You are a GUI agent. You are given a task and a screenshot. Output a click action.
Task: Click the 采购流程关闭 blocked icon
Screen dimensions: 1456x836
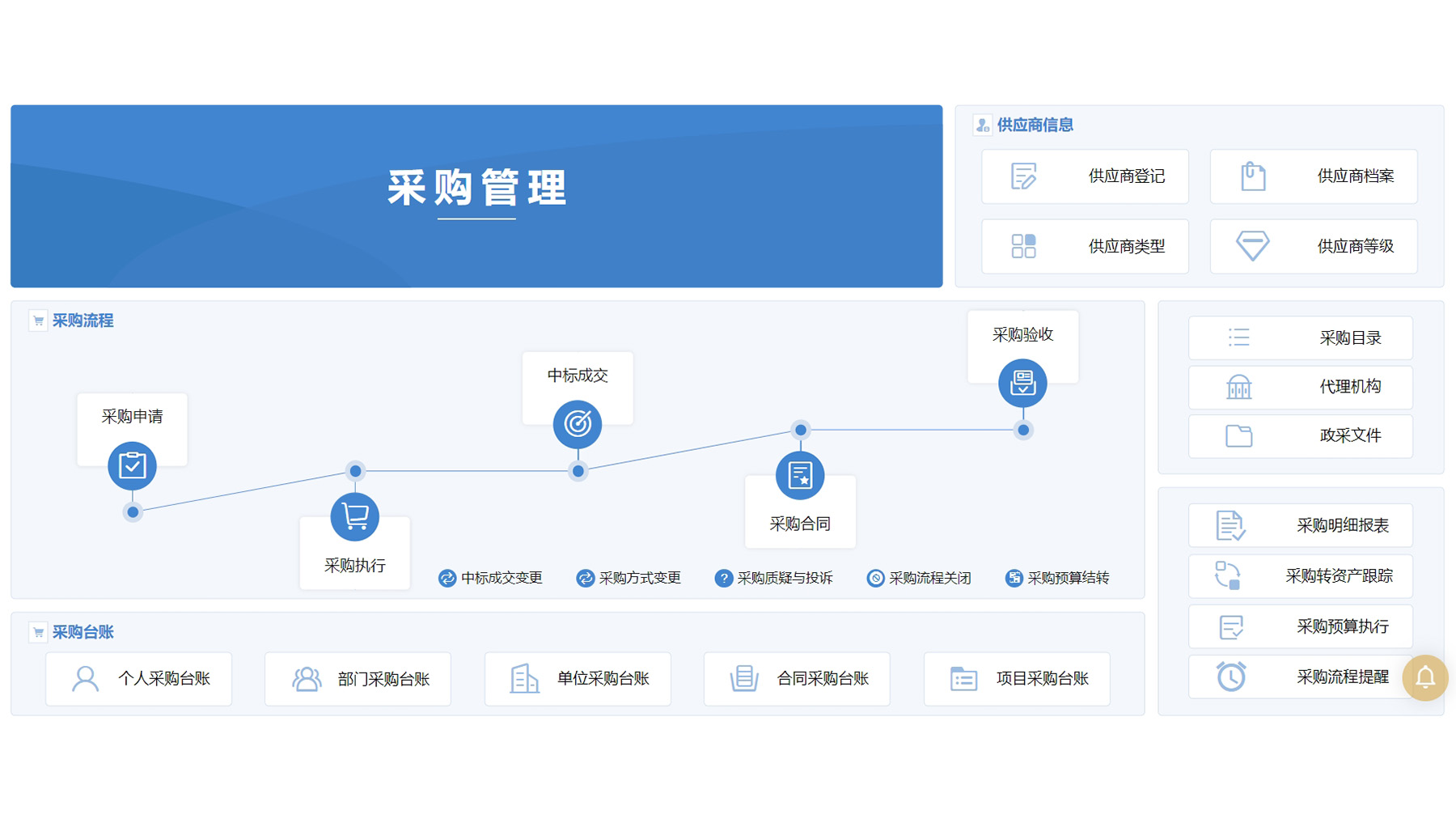[875, 578]
